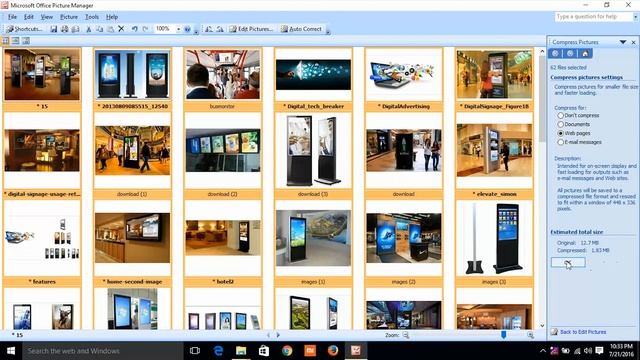Image resolution: width=640 pixels, height=360 pixels.
Task: Click the thumbnail scrollbar down arrow
Action: coord(542,325)
